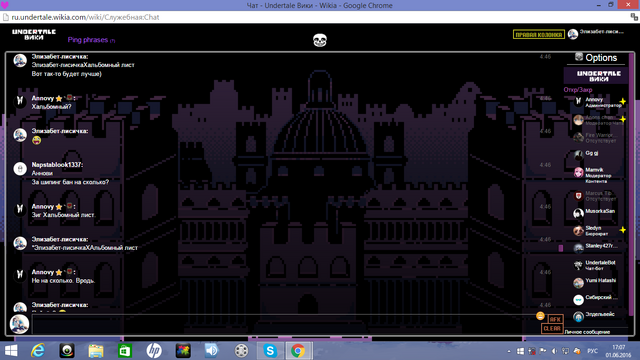
Task: Click the emoticon smiley next to message box
Action: [540, 316]
